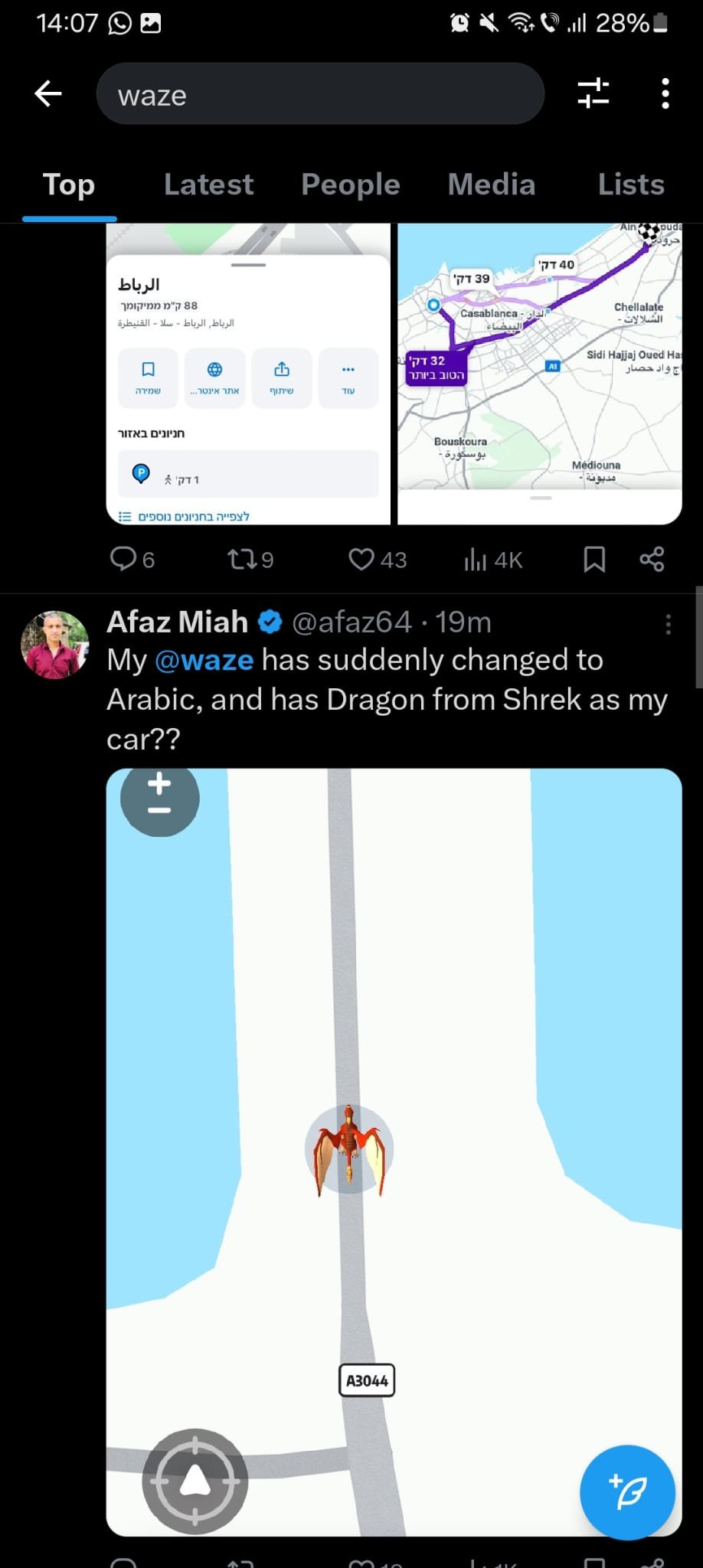Viewport: 703px width, 1568px height.
Task: Share the first tweet
Action: pyautogui.click(x=652, y=559)
